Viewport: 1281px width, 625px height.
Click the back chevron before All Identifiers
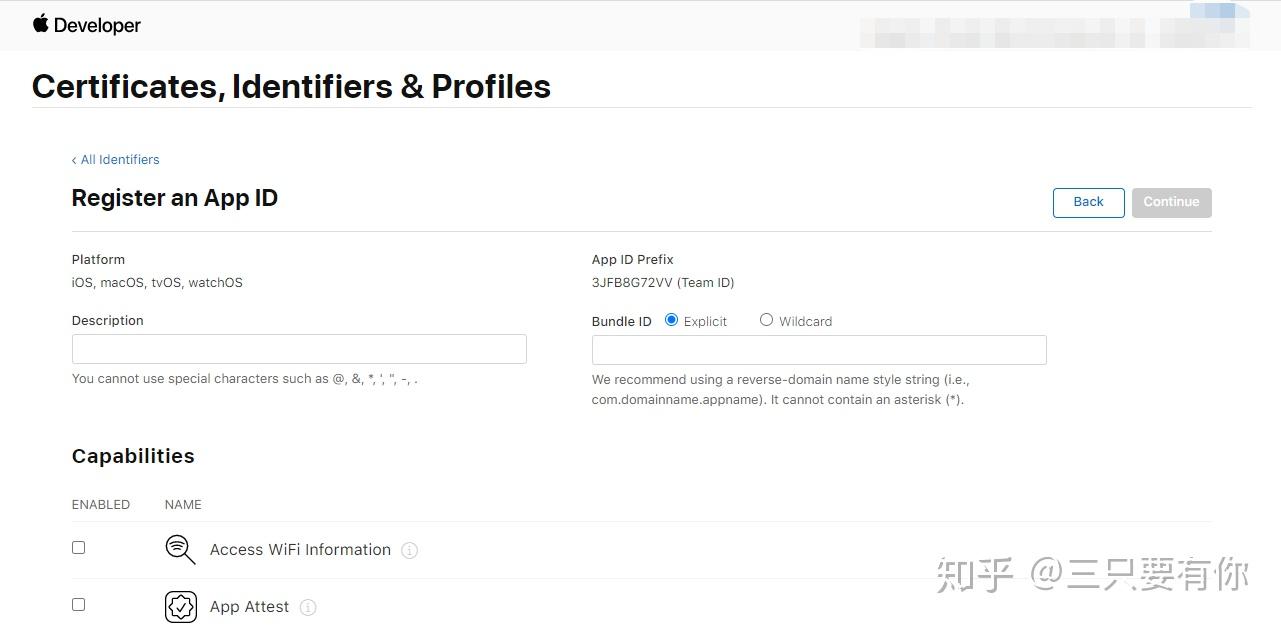[x=74, y=160]
